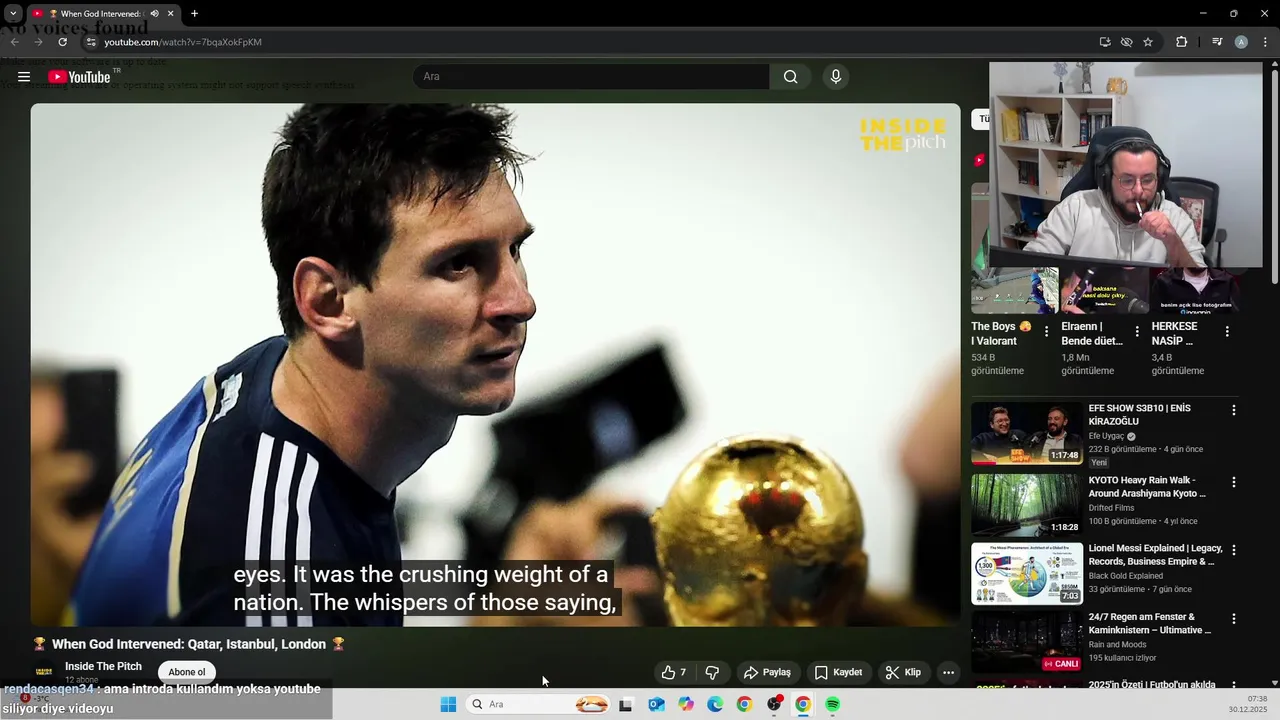Open the Inside The Pitch channel name
Viewport: 1280px width, 720px height.
(103, 666)
